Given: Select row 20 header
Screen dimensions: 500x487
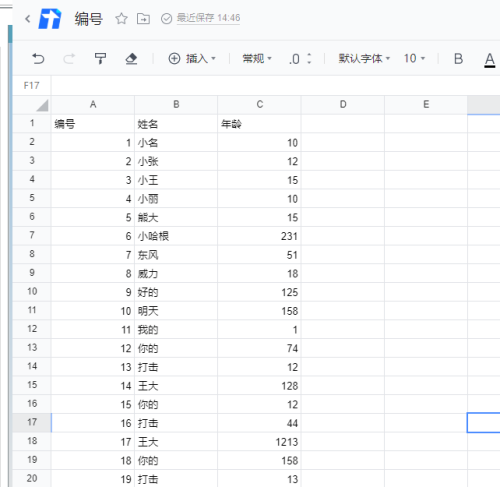Looking at the screenshot, I should tap(32, 478).
